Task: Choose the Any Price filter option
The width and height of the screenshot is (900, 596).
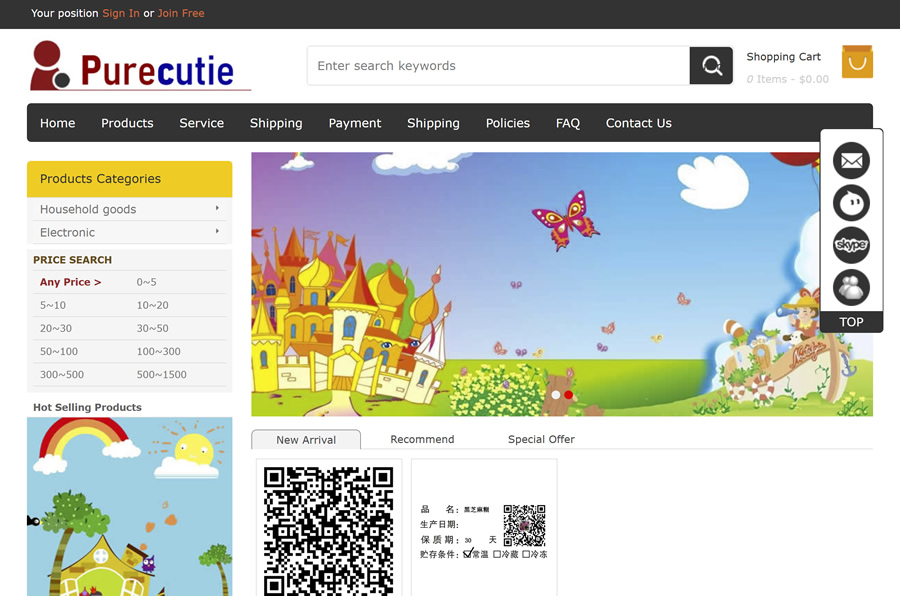Action: pyautogui.click(x=70, y=282)
